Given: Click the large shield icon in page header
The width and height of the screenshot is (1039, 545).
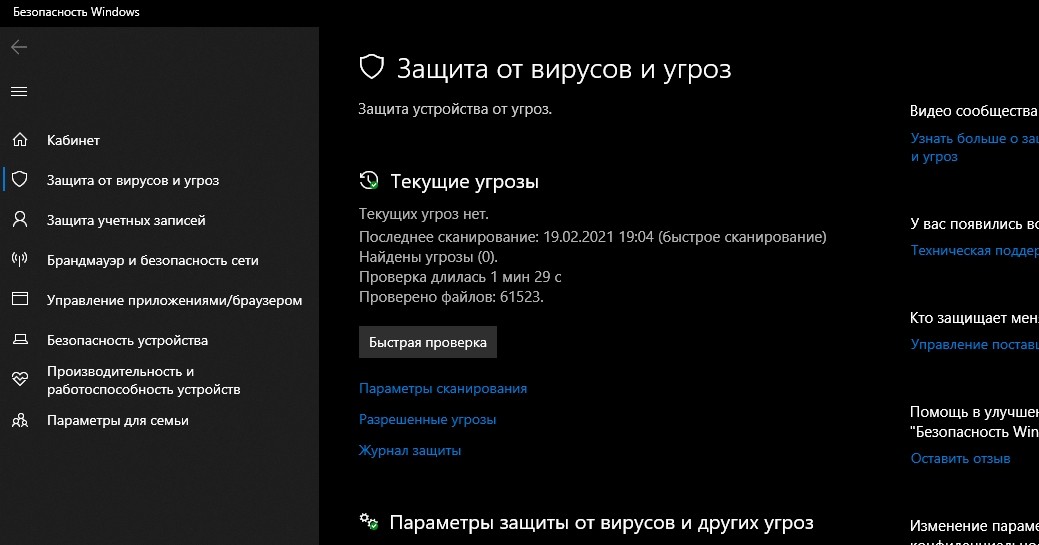Looking at the screenshot, I should (x=372, y=67).
